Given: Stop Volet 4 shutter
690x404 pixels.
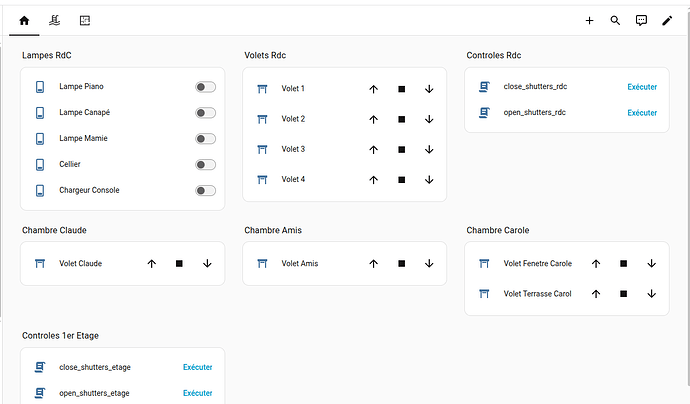Looking at the screenshot, I should (x=401, y=180).
